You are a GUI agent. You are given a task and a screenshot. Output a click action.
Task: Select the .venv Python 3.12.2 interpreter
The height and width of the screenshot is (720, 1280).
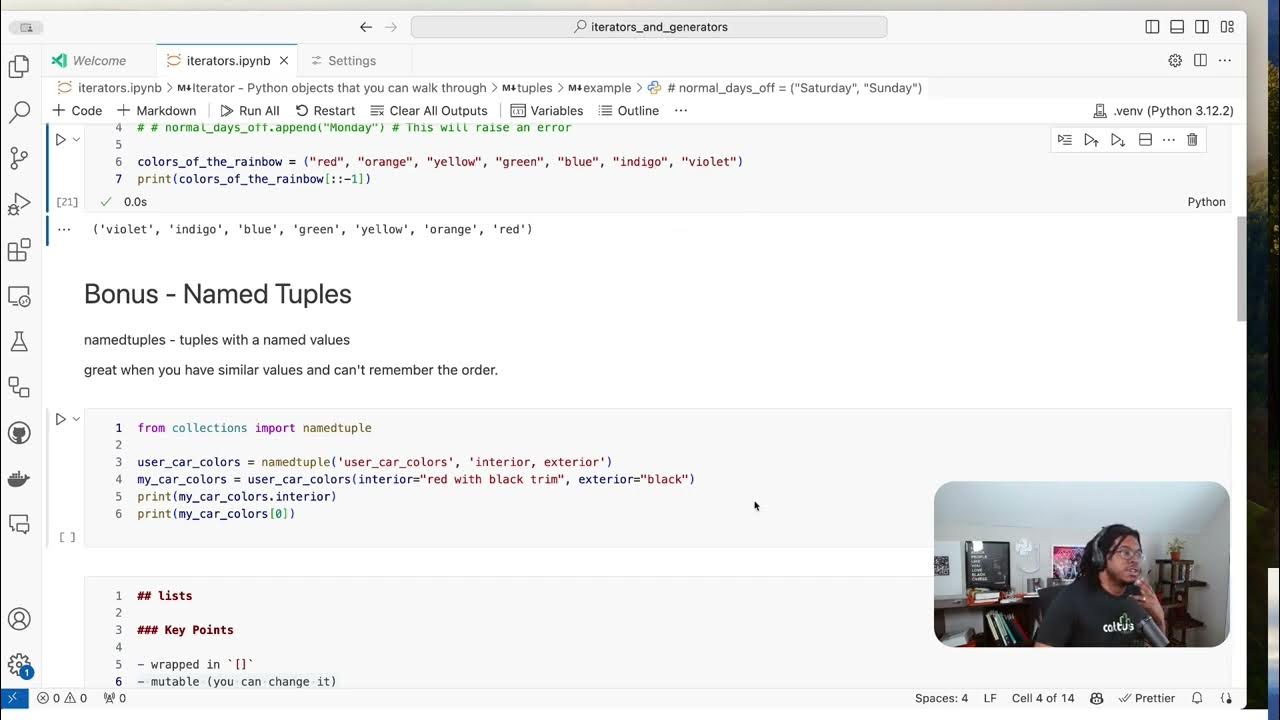pos(1163,111)
